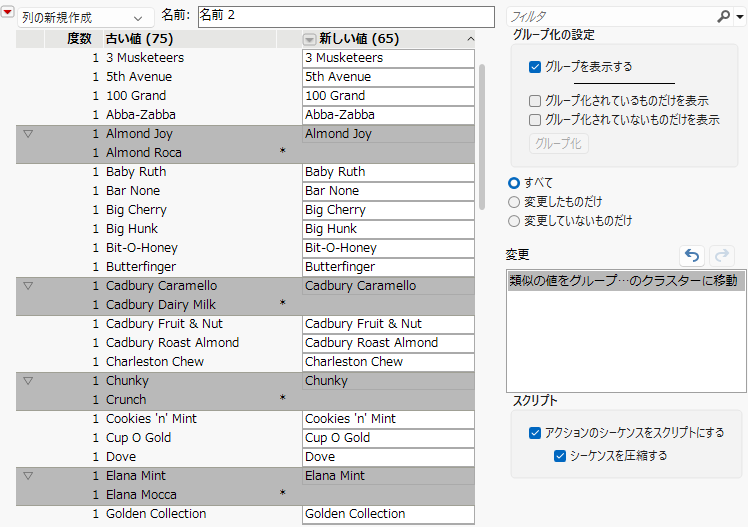Viewport: 748px width, 527px height.
Task: Edit new value field for Butterfinger
Action: point(388,267)
